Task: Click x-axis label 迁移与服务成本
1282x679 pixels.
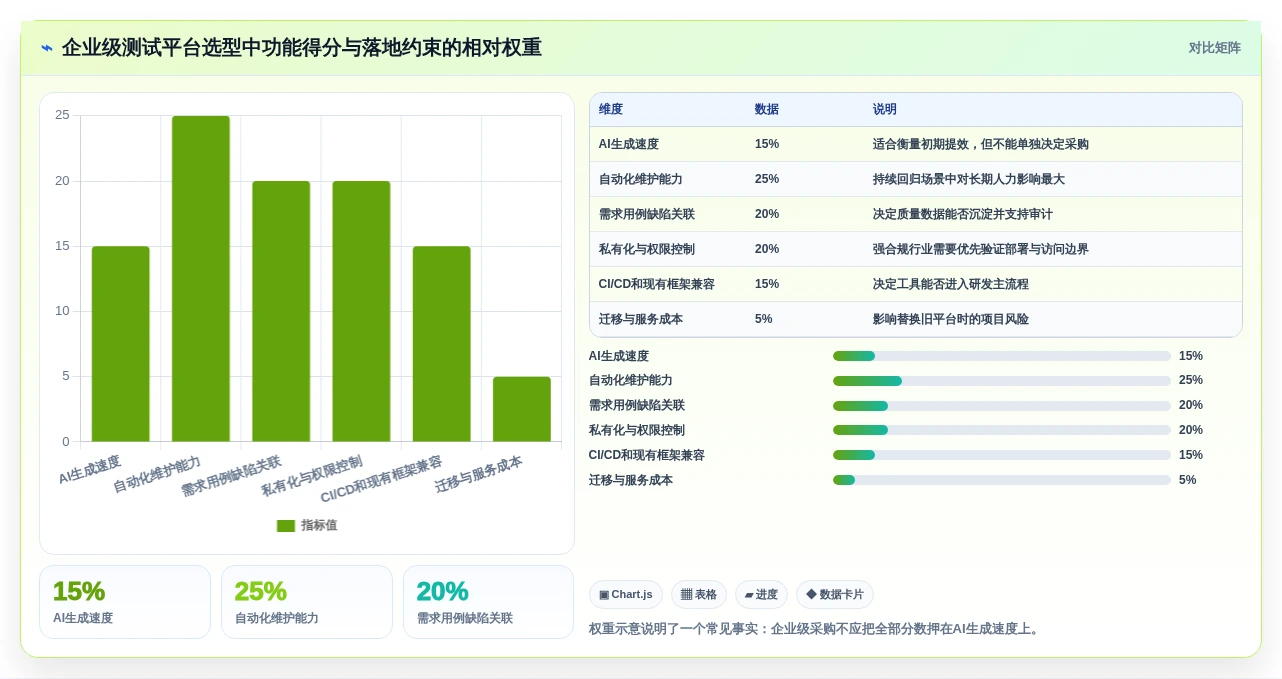Action: point(479,474)
